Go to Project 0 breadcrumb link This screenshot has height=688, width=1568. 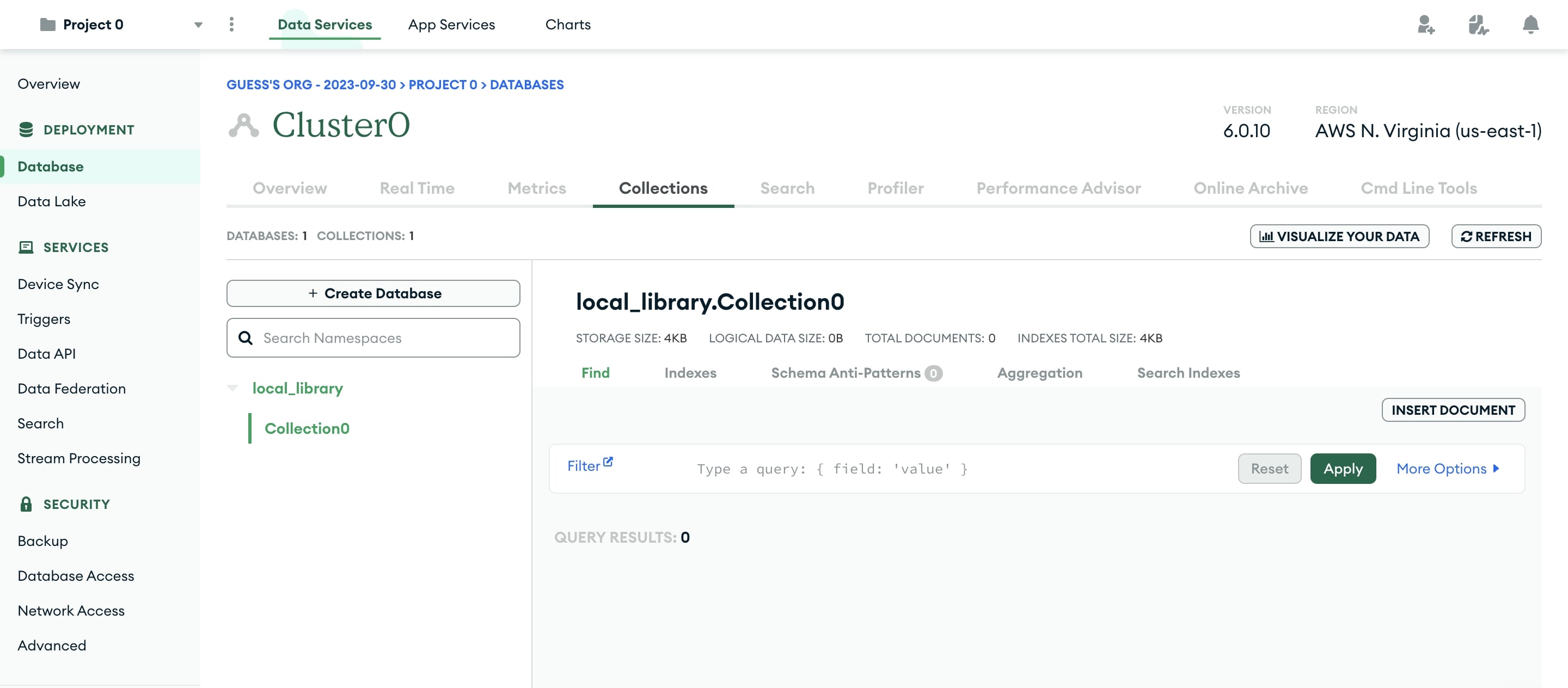pyautogui.click(x=443, y=84)
